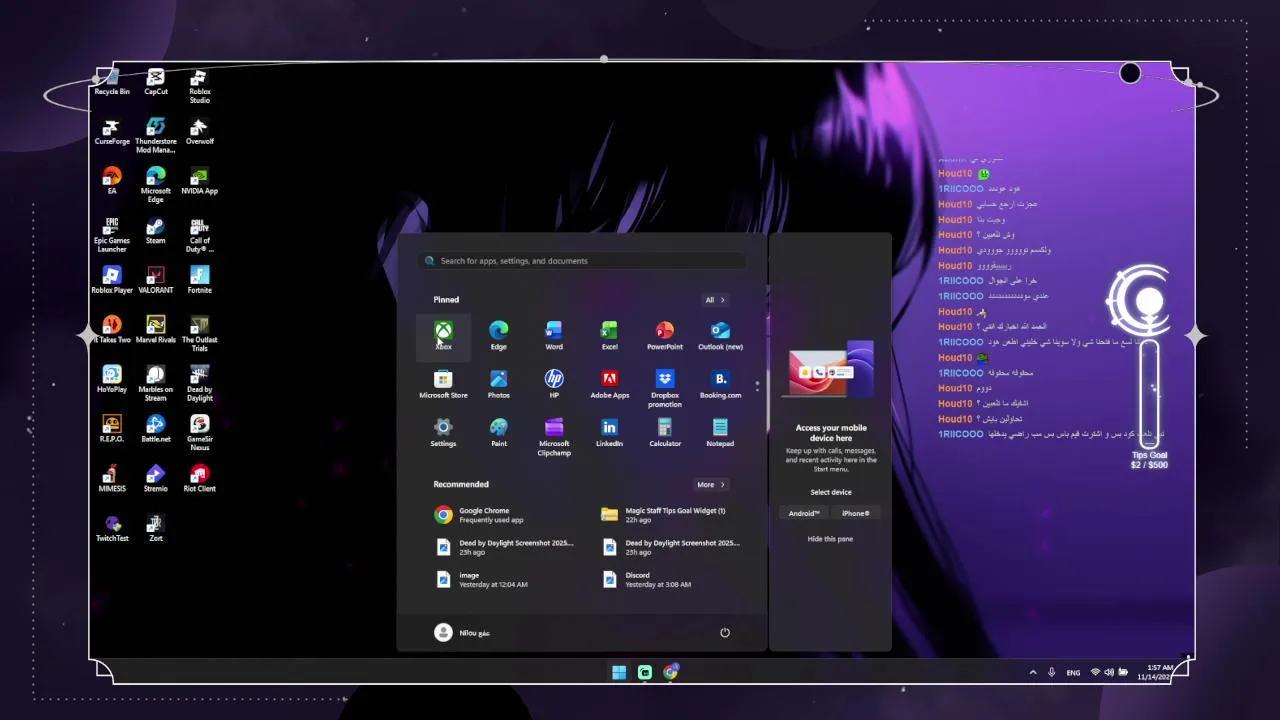This screenshot has height=720, width=1280.
Task: Select the Steam desktop shortcut
Action: pos(156,231)
